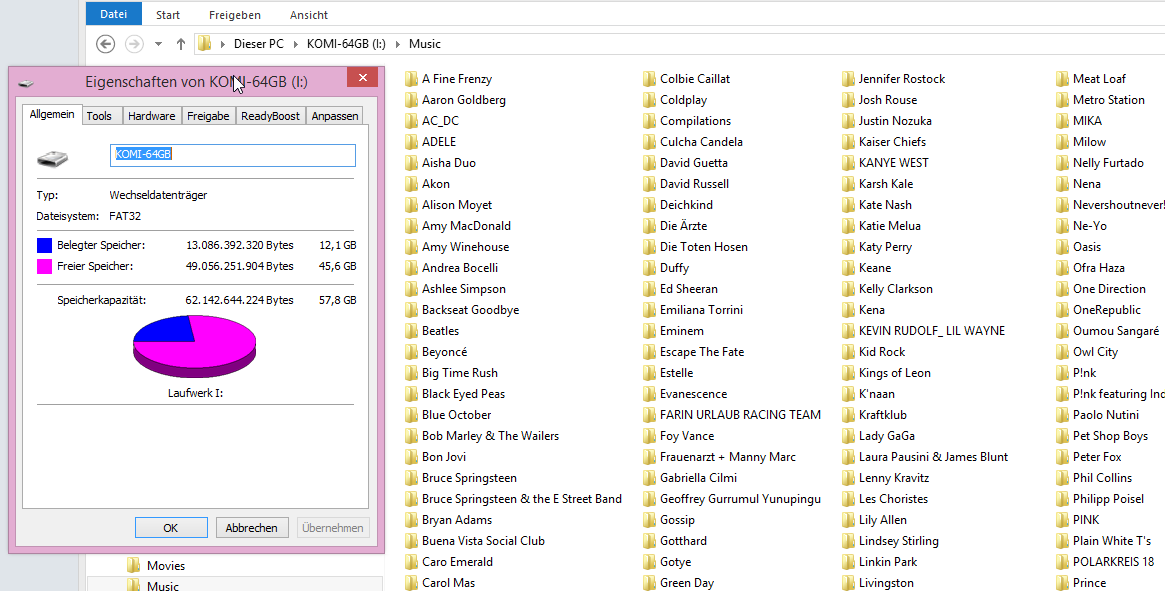Click the folder name One Direction
This screenshot has height=591, width=1165.
1109,289
